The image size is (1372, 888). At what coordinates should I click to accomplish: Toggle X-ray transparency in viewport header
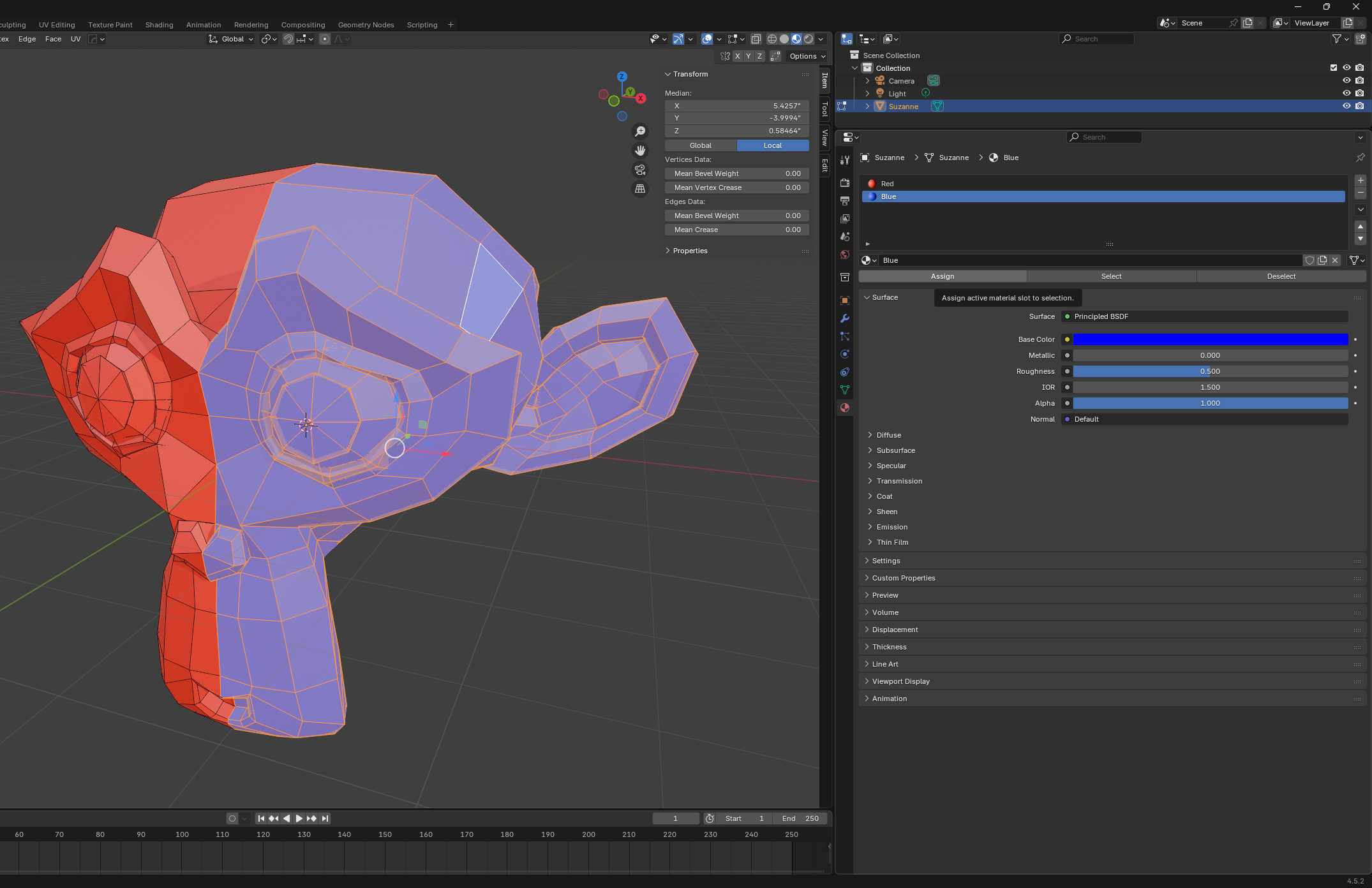click(756, 39)
